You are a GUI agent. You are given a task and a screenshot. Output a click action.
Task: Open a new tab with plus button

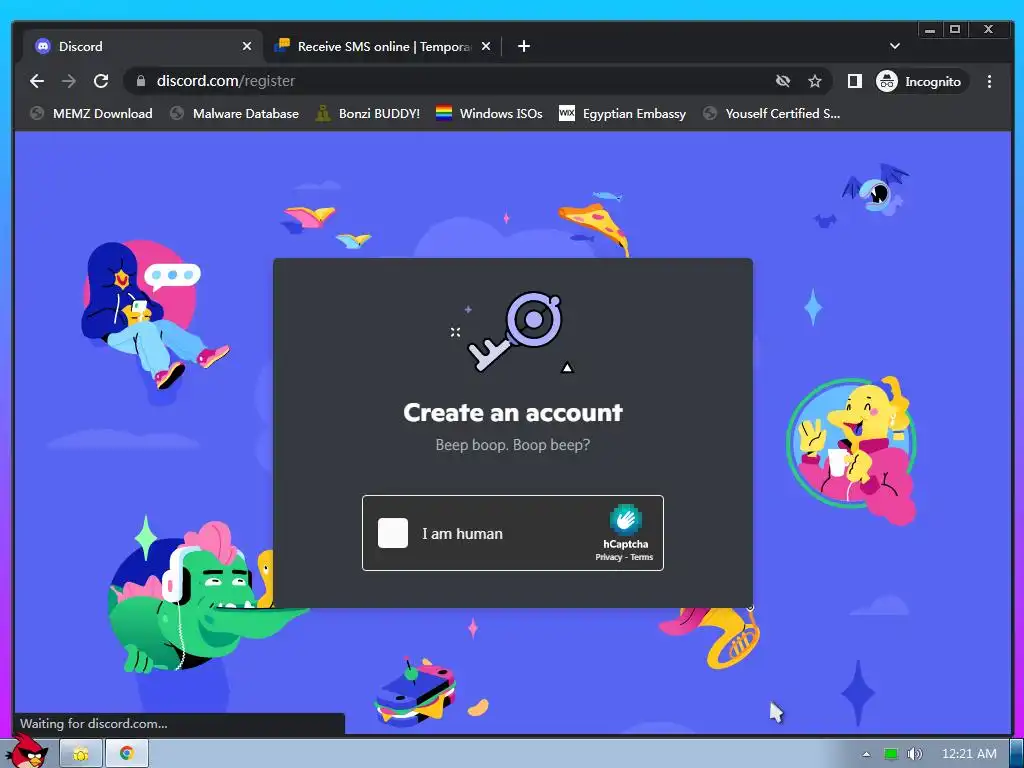524,46
